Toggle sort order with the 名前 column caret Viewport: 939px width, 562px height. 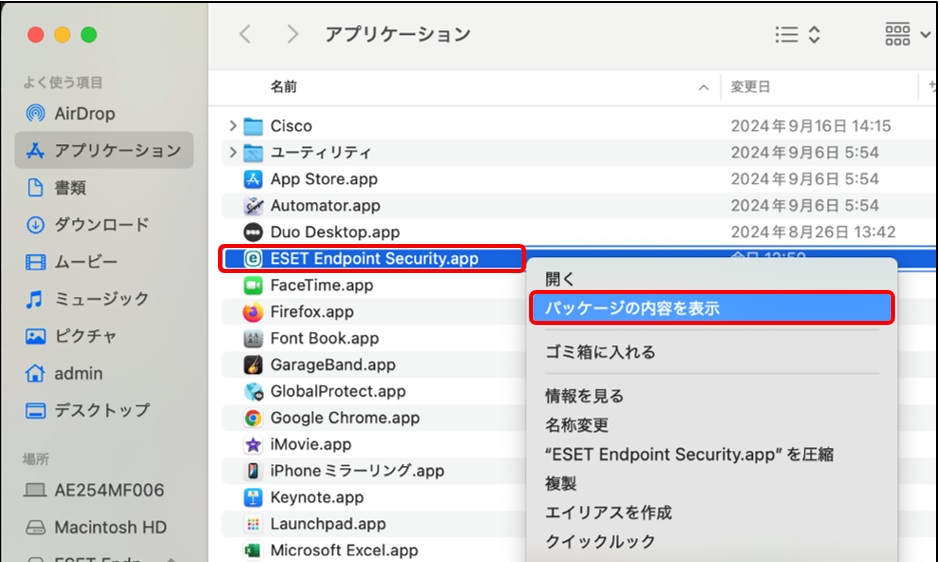click(704, 87)
